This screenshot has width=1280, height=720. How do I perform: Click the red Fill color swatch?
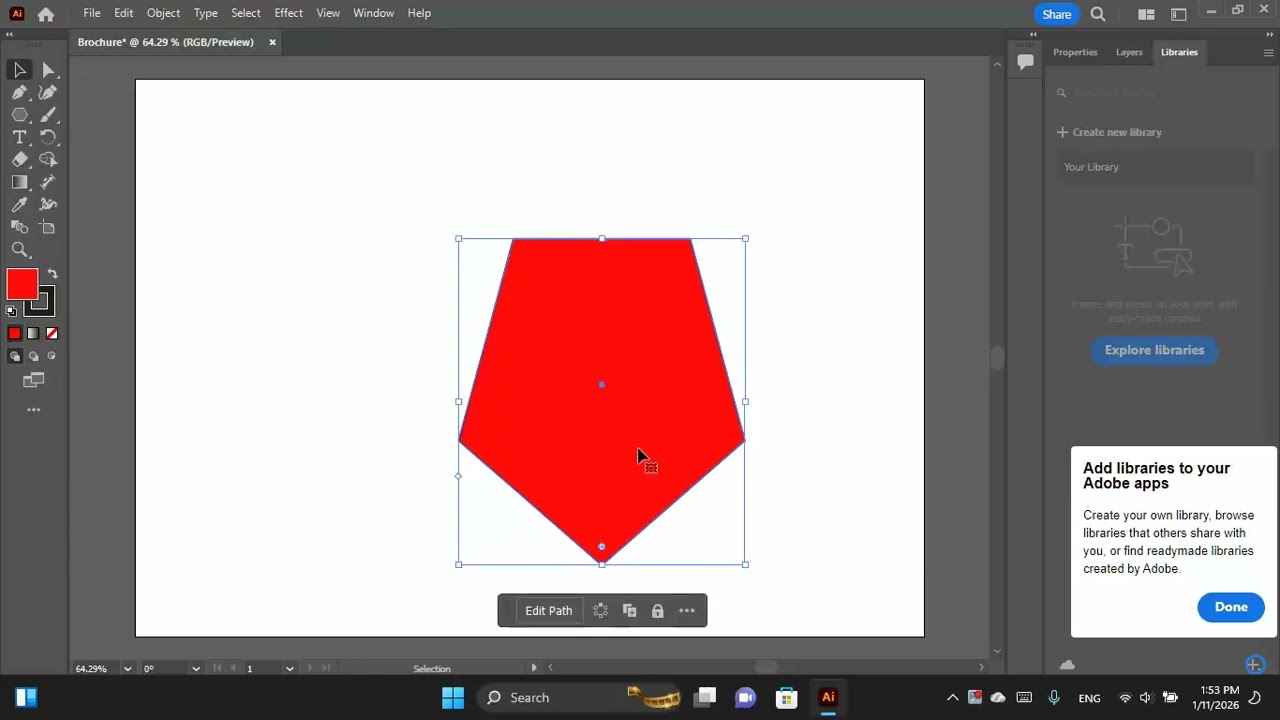click(21, 285)
